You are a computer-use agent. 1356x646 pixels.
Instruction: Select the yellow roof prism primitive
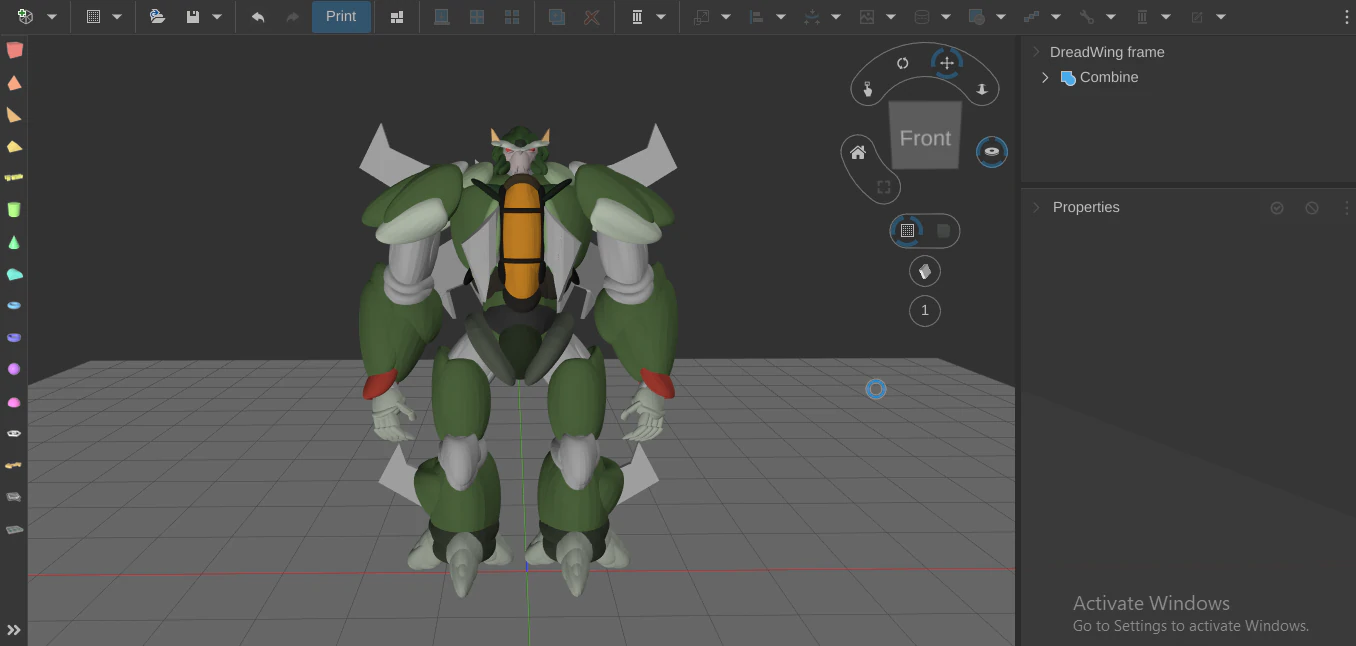pyautogui.click(x=14, y=147)
